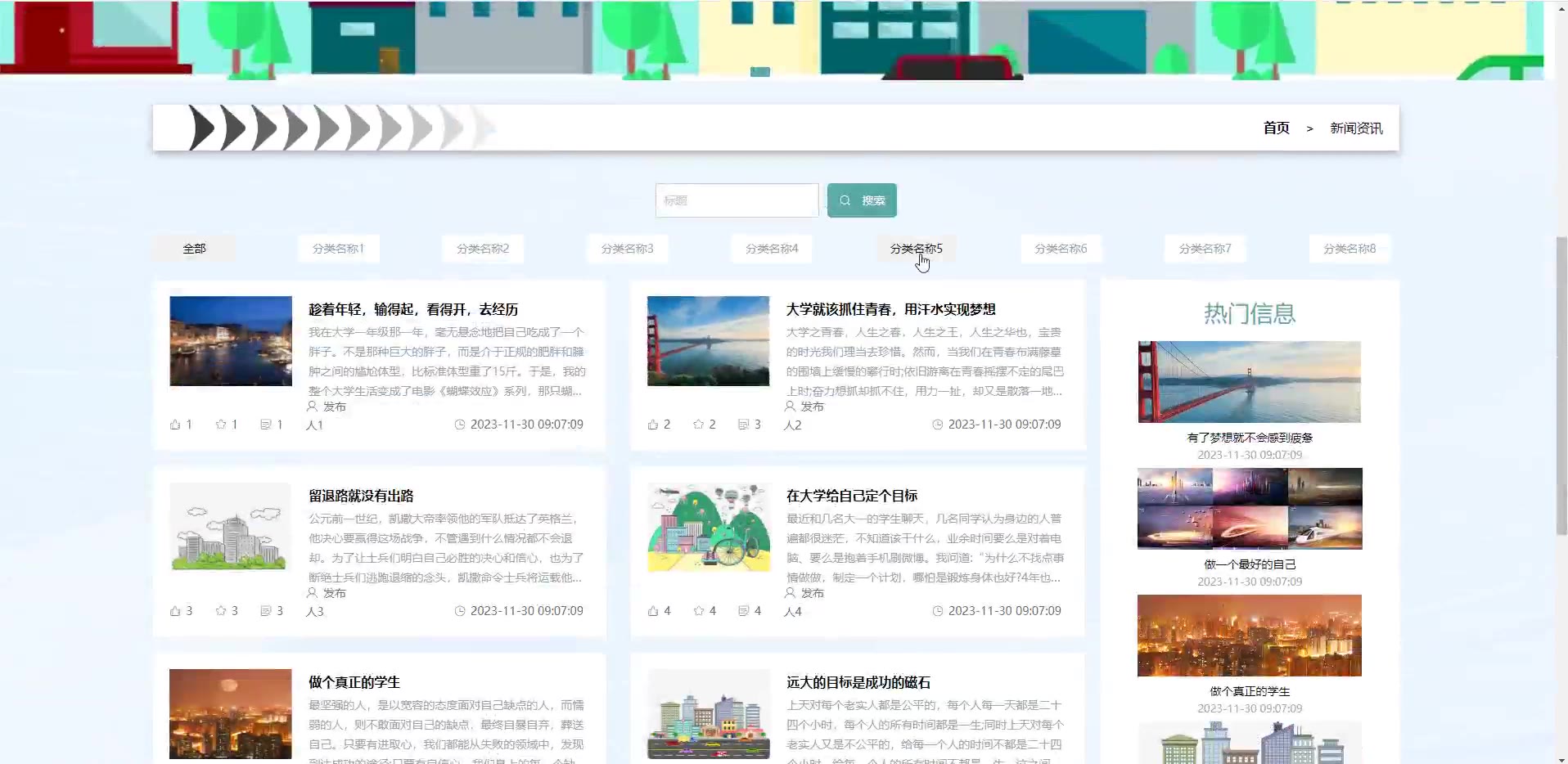1568x764 pixels.
Task: Open city illustration thumbnail of 远大的目标是成功的磁石
Action: click(709, 714)
